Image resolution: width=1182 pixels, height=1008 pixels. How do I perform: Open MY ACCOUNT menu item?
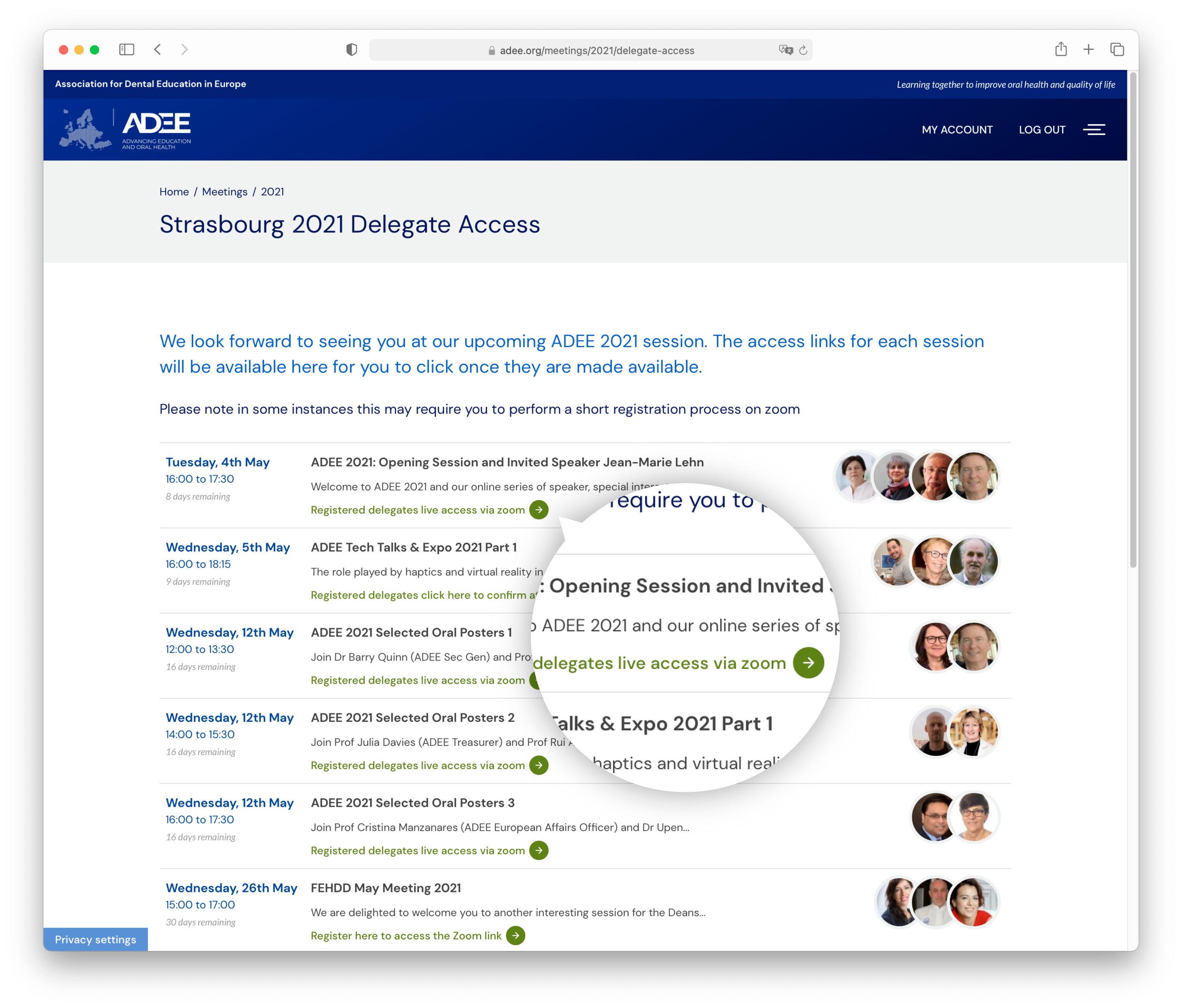coord(957,130)
